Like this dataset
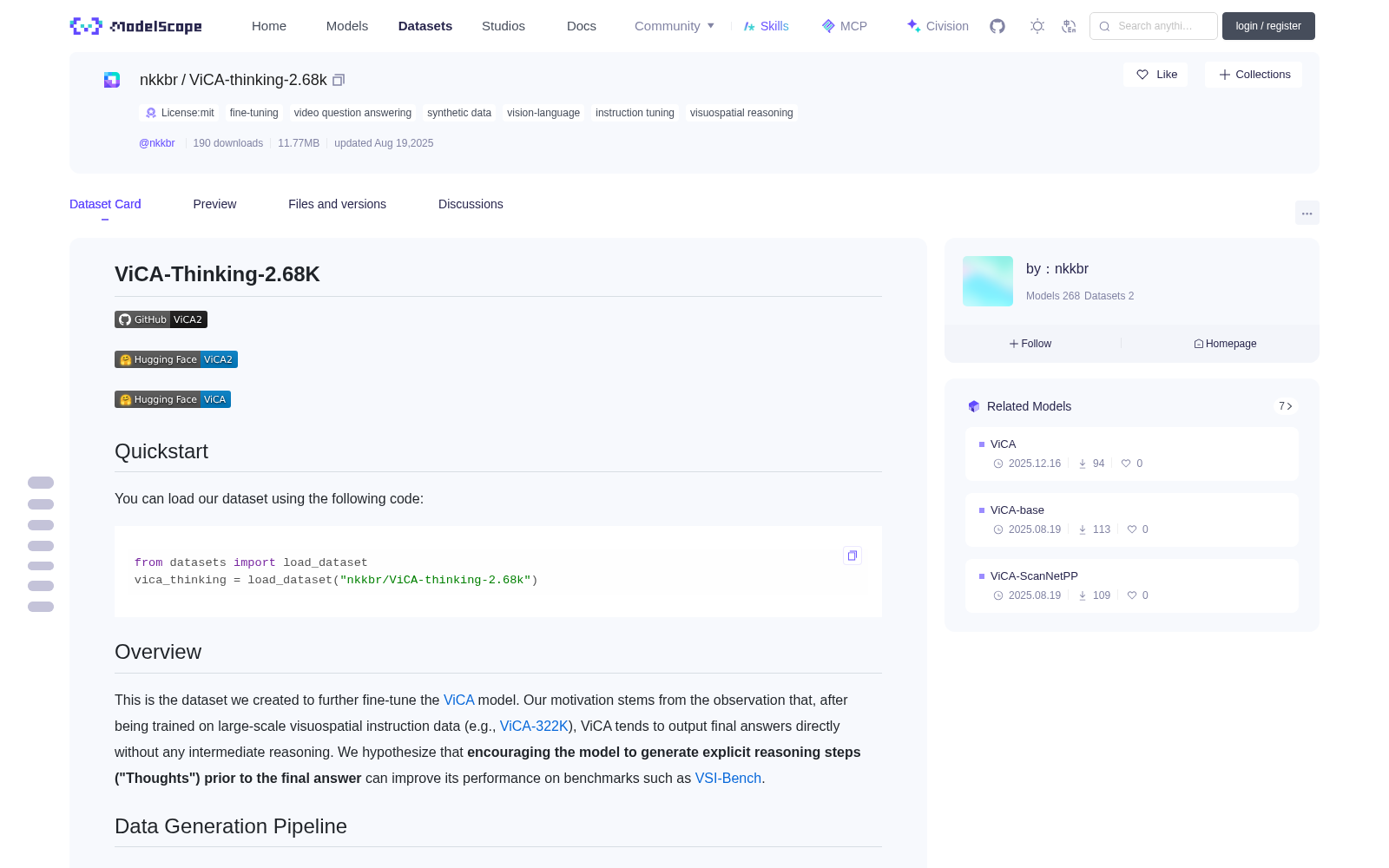Screen dimensions: 1389x868 (1156, 75)
